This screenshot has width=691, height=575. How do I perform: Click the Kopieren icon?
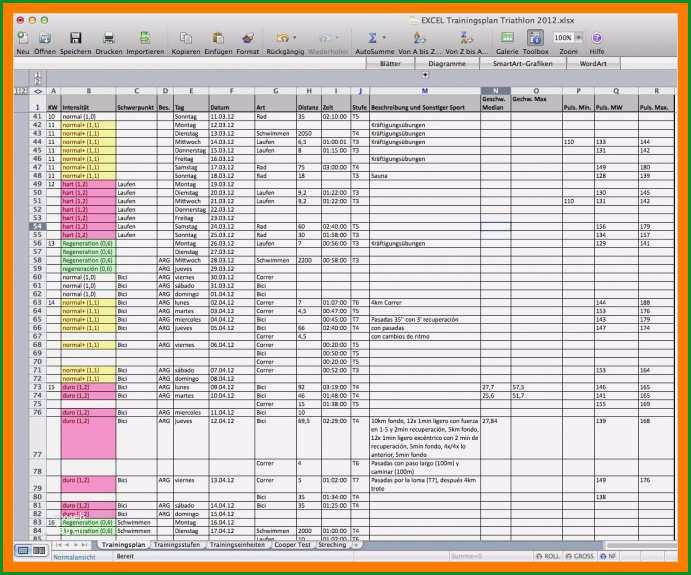(x=186, y=38)
